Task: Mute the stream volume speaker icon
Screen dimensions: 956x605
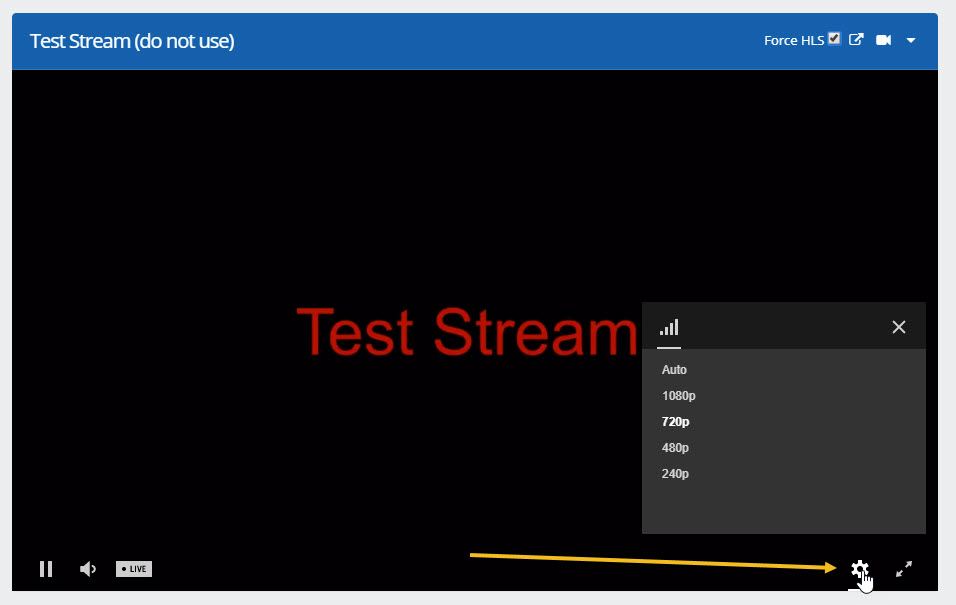Action: tap(88, 569)
